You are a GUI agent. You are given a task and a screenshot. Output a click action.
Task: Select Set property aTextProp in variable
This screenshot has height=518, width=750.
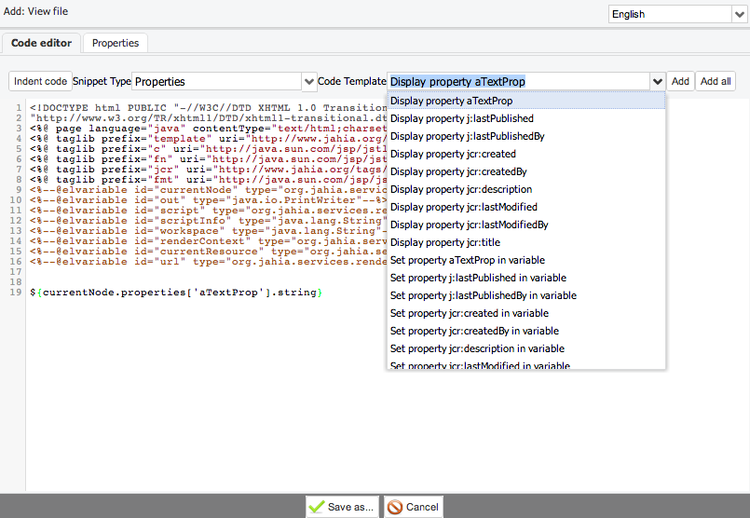click(526, 260)
